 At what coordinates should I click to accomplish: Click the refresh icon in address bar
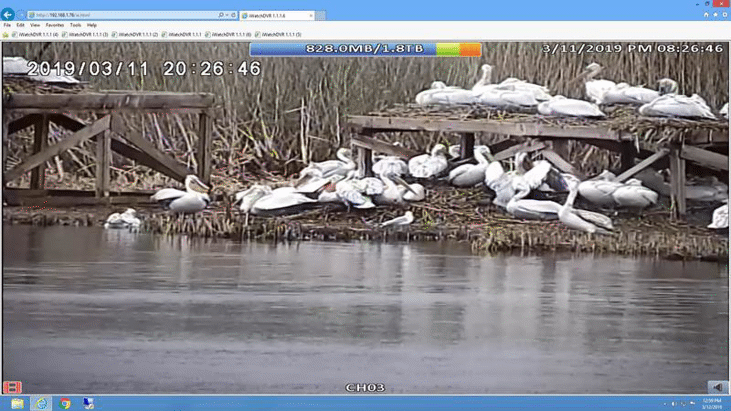click(234, 15)
